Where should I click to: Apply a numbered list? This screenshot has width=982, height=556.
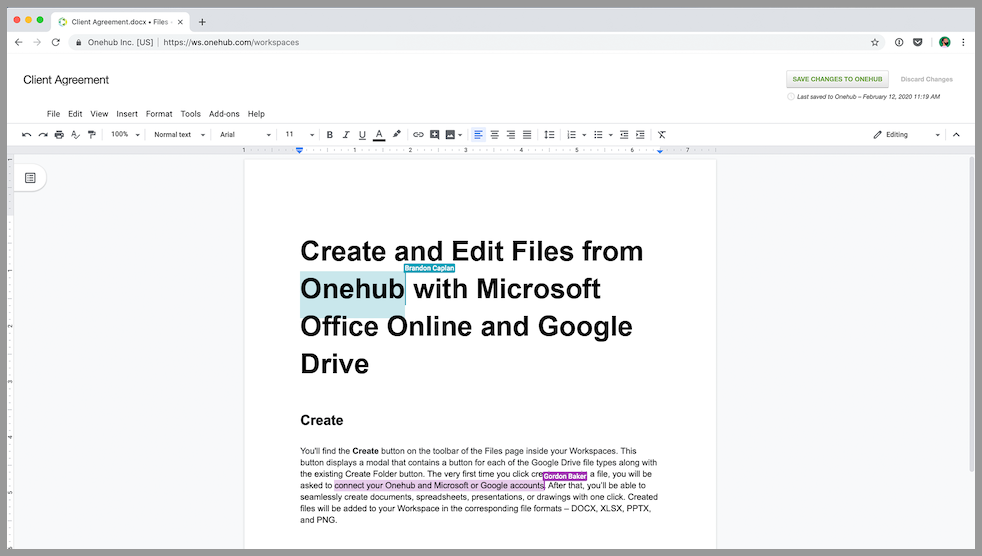[x=571, y=135]
